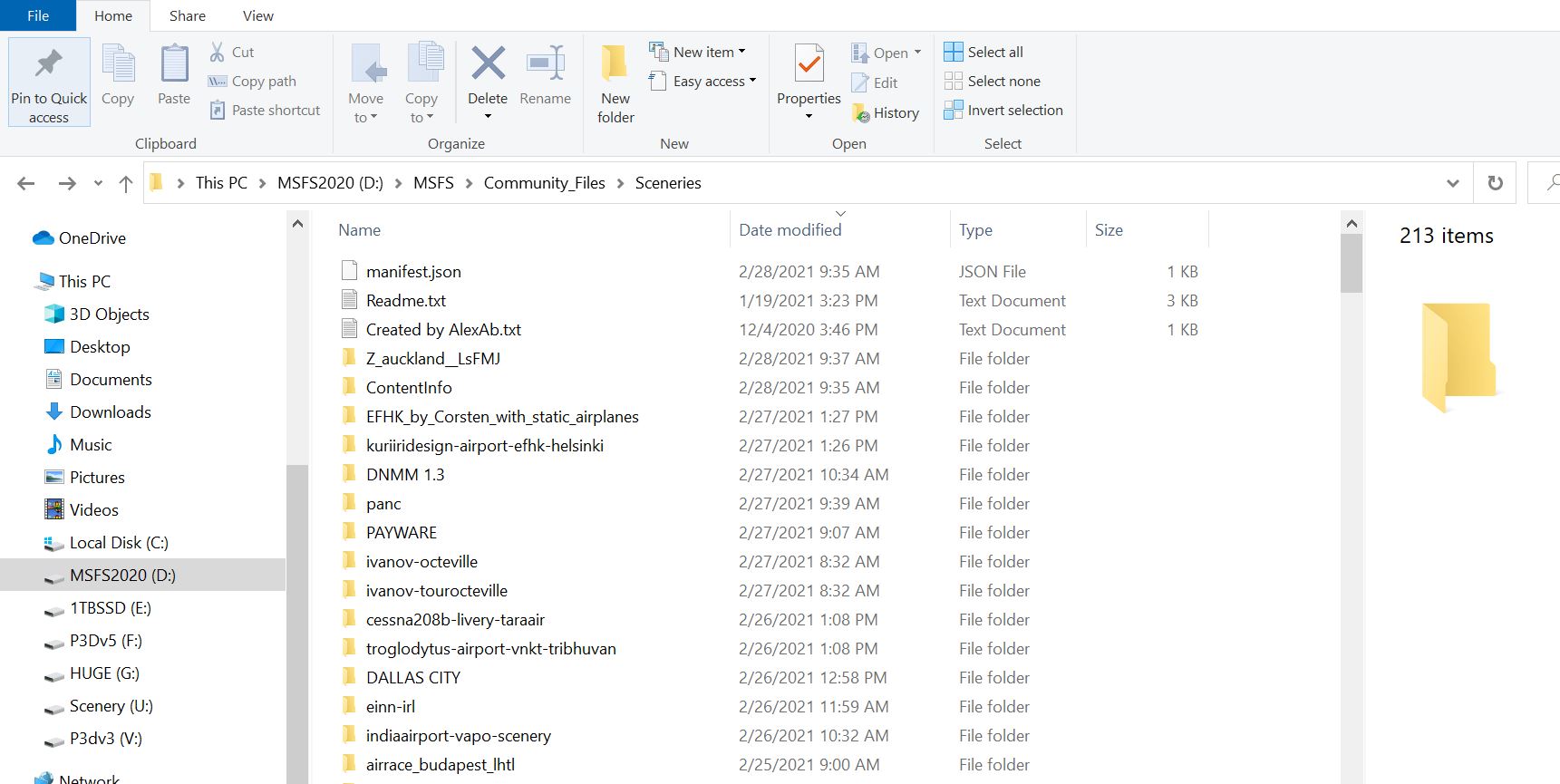Click the Cut scissors icon
This screenshot has width=1560, height=784.
pos(218,52)
